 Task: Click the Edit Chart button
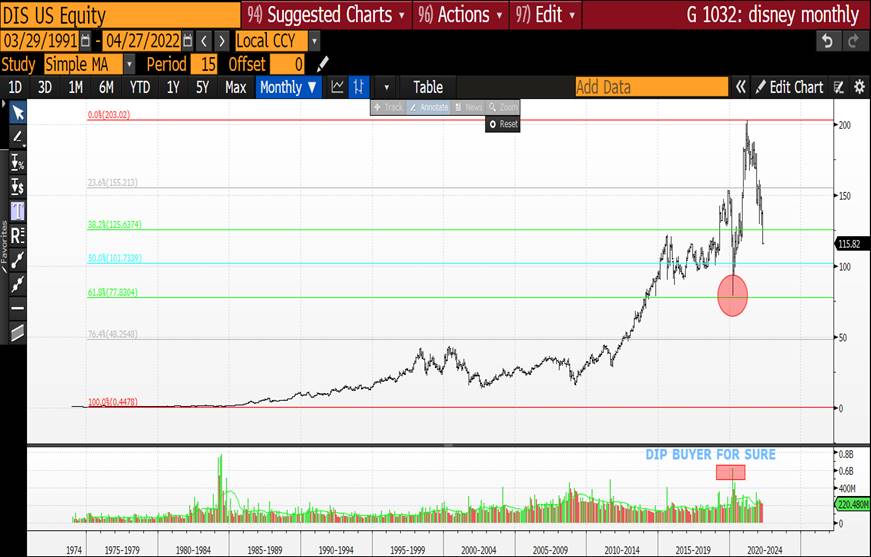[789, 87]
